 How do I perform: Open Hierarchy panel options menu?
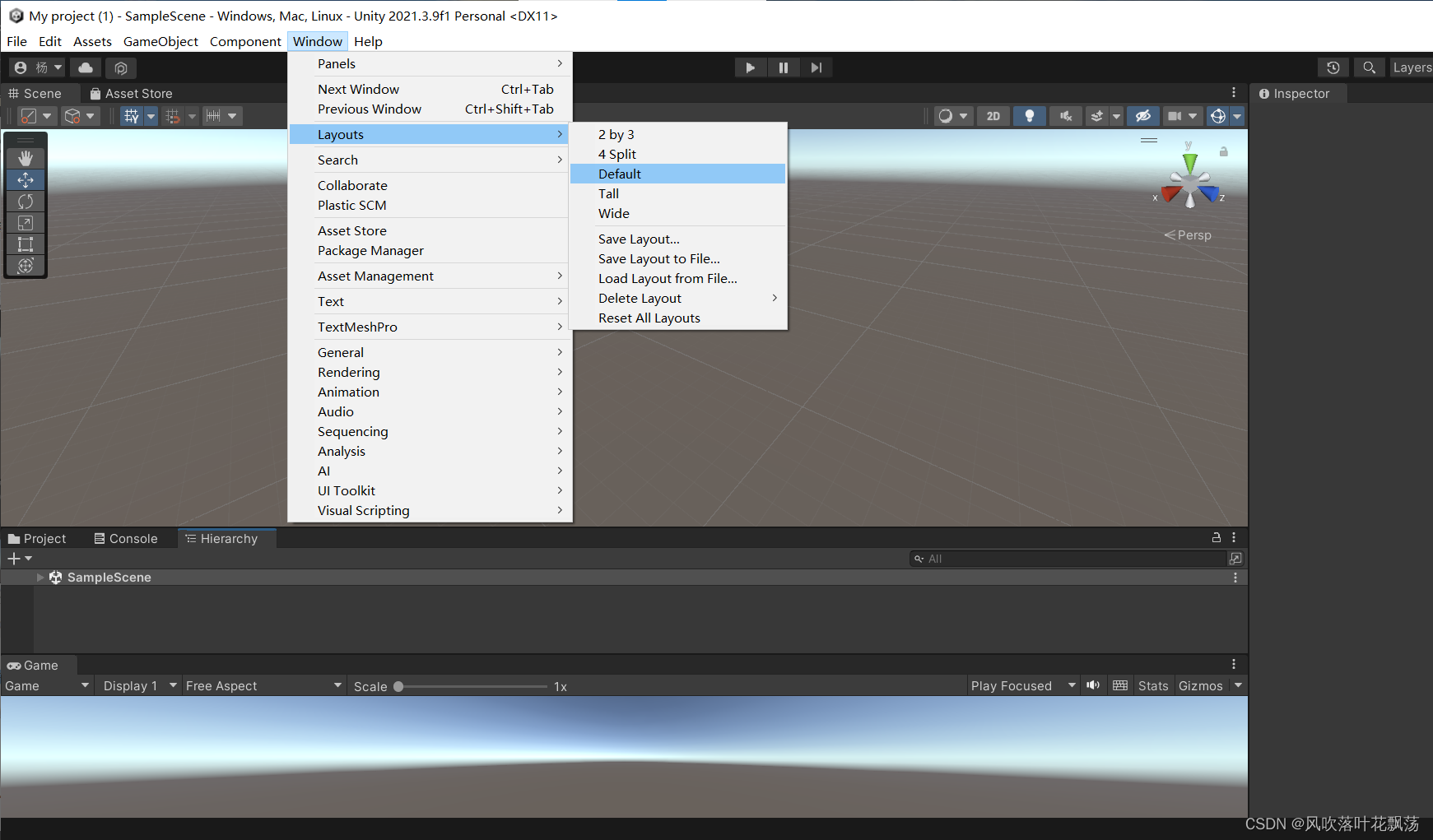click(x=1234, y=537)
